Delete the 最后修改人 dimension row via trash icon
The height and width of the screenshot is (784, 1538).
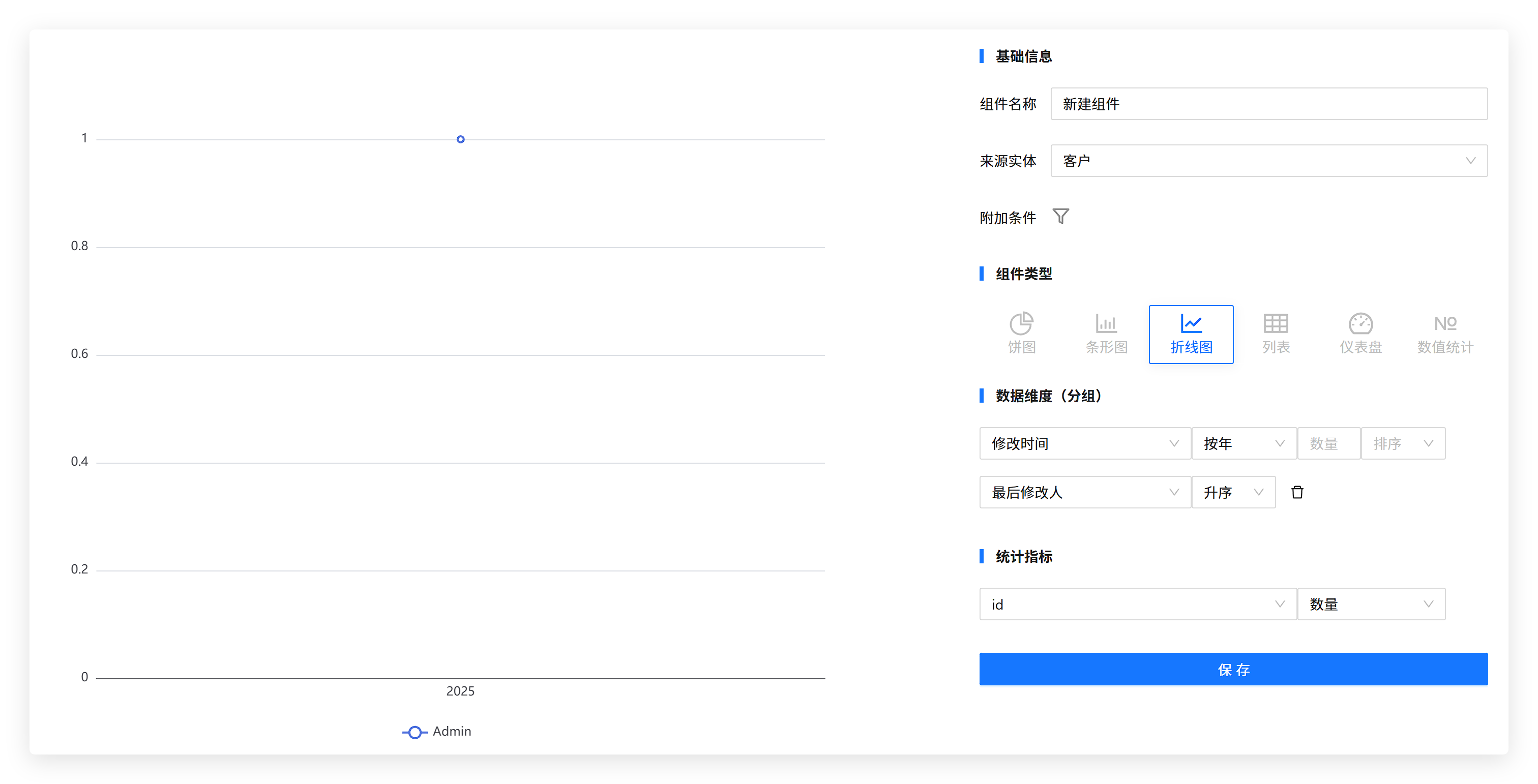(1297, 492)
